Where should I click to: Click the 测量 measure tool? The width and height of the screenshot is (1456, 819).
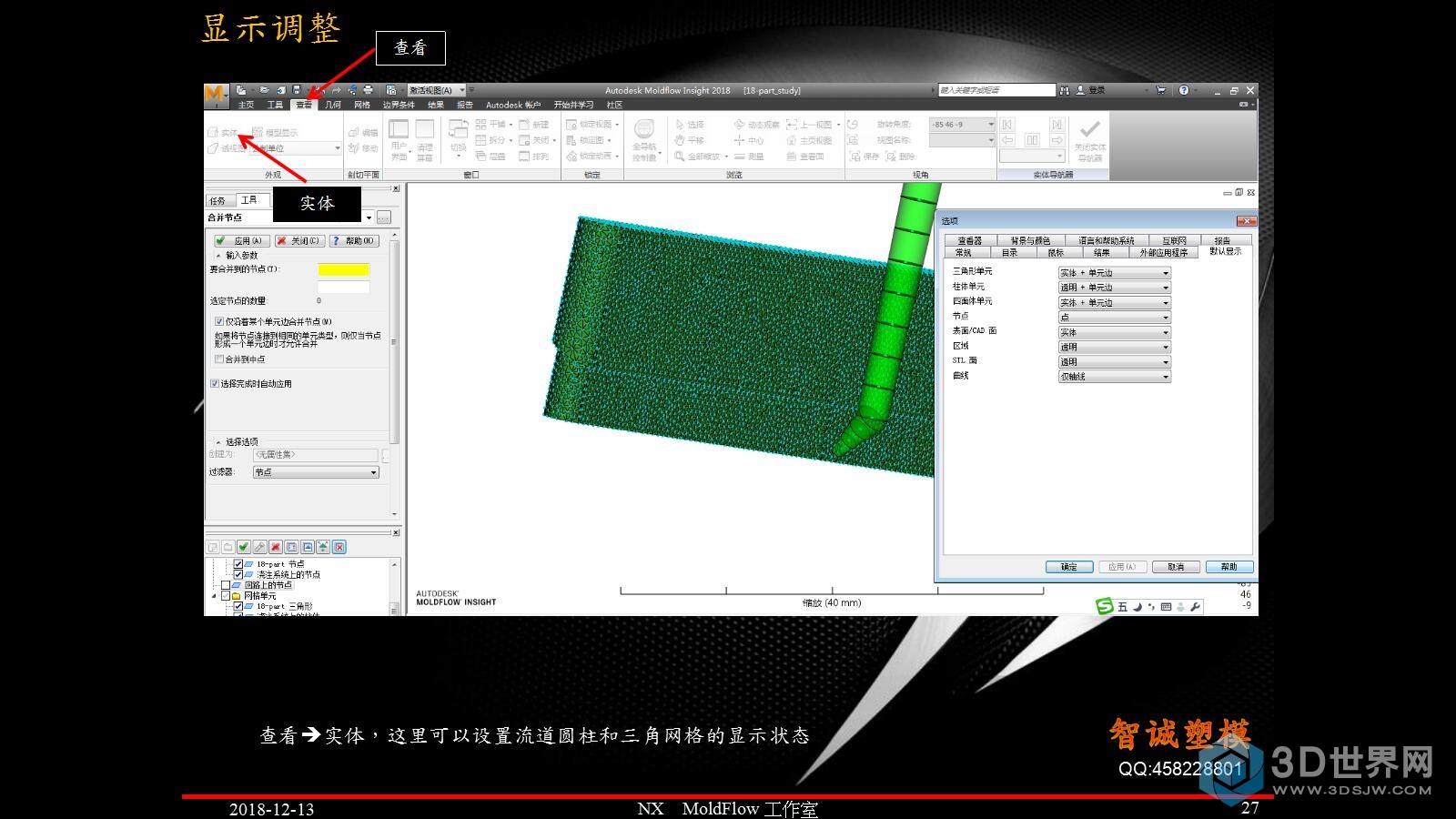[x=750, y=157]
